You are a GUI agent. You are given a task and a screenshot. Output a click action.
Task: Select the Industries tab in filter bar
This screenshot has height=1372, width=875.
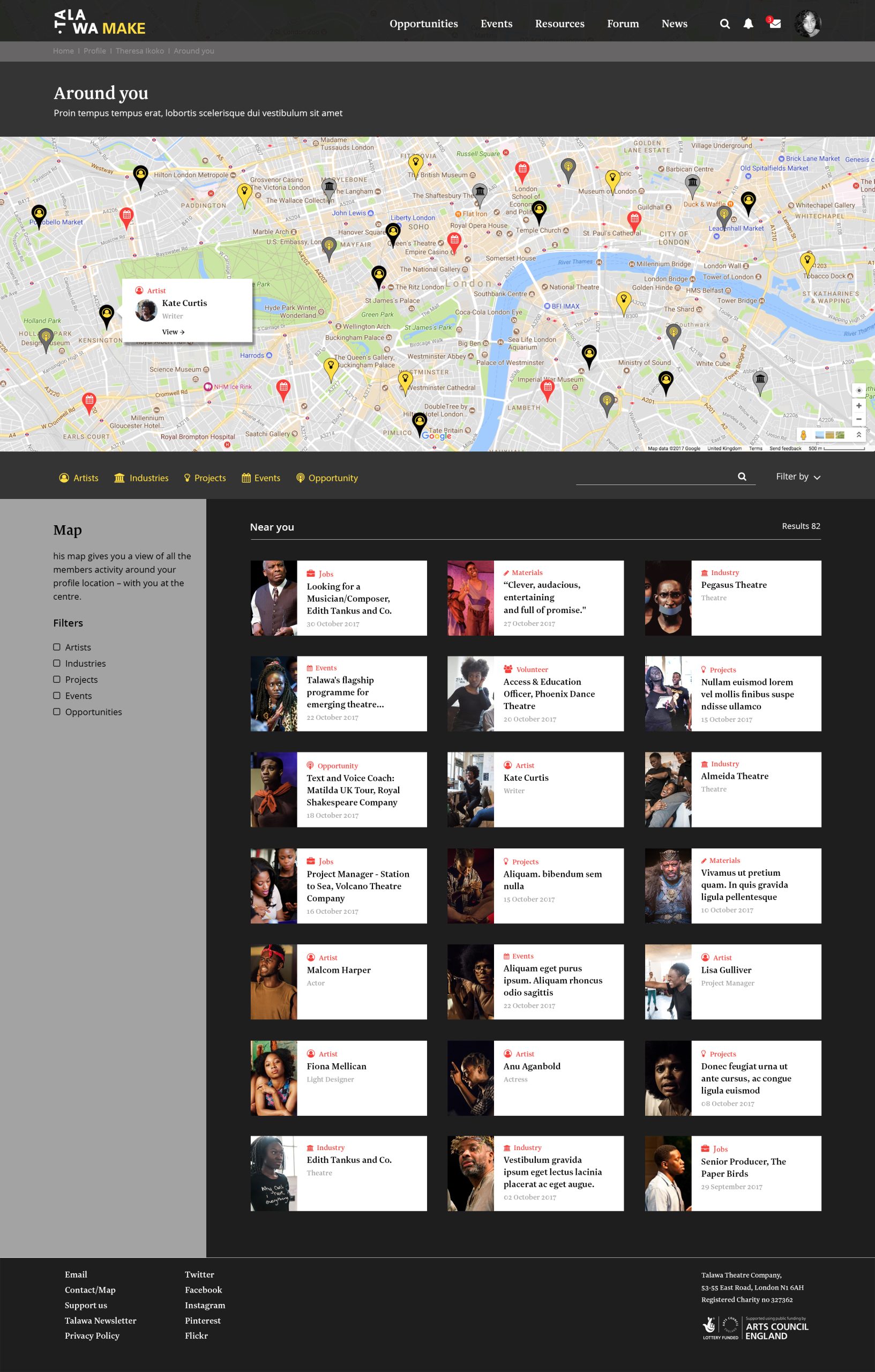click(141, 478)
